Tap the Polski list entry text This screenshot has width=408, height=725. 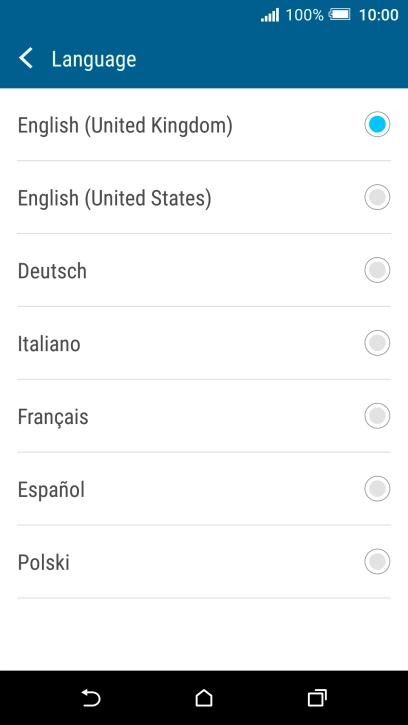tap(43, 563)
